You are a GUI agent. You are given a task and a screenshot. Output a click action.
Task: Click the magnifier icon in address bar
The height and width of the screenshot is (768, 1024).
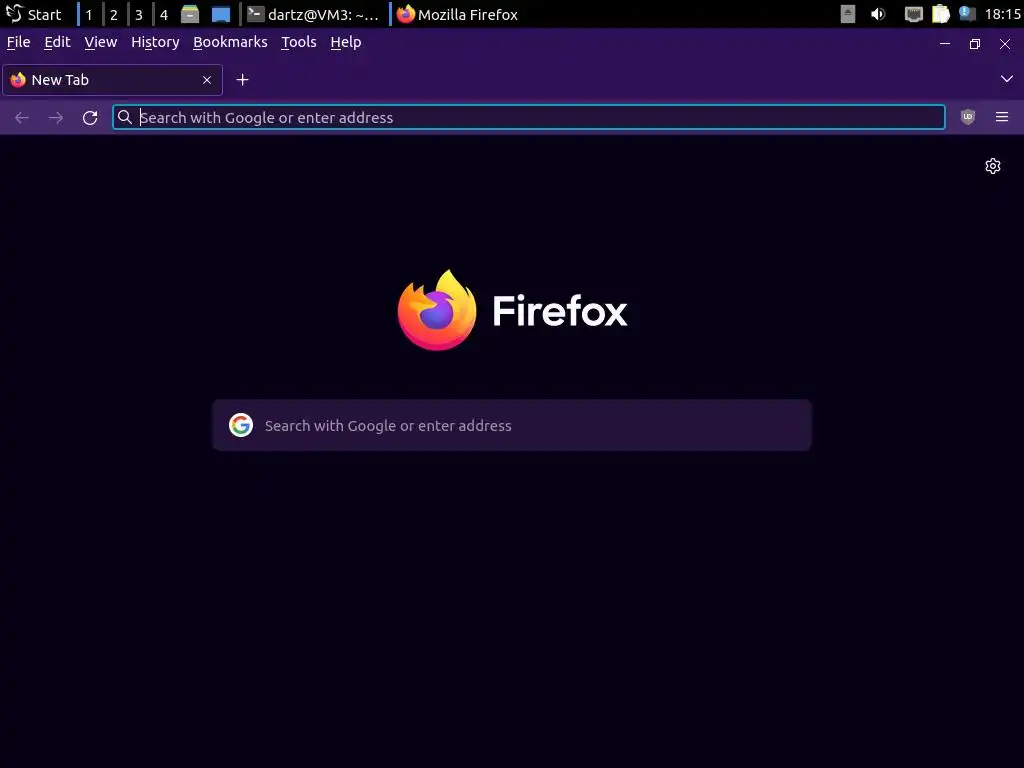click(x=125, y=117)
